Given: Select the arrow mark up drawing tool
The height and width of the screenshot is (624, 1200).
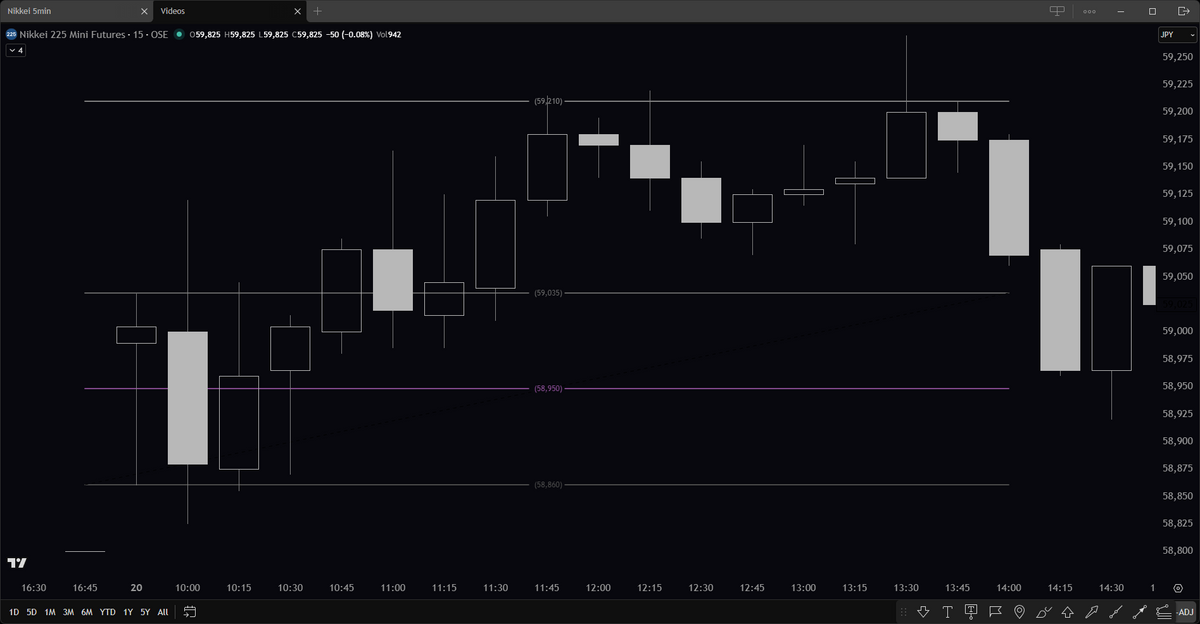Looking at the screenshot, I should point(1068,612).
